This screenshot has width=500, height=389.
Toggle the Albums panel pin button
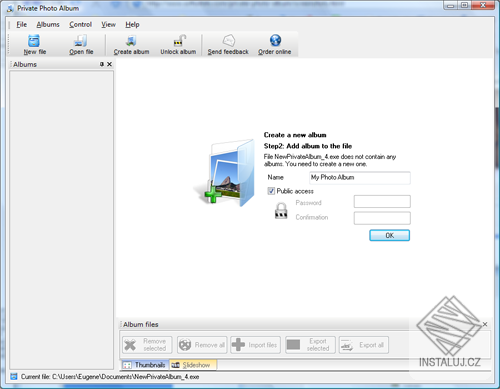pyautogui.click(x=102, y=64)
